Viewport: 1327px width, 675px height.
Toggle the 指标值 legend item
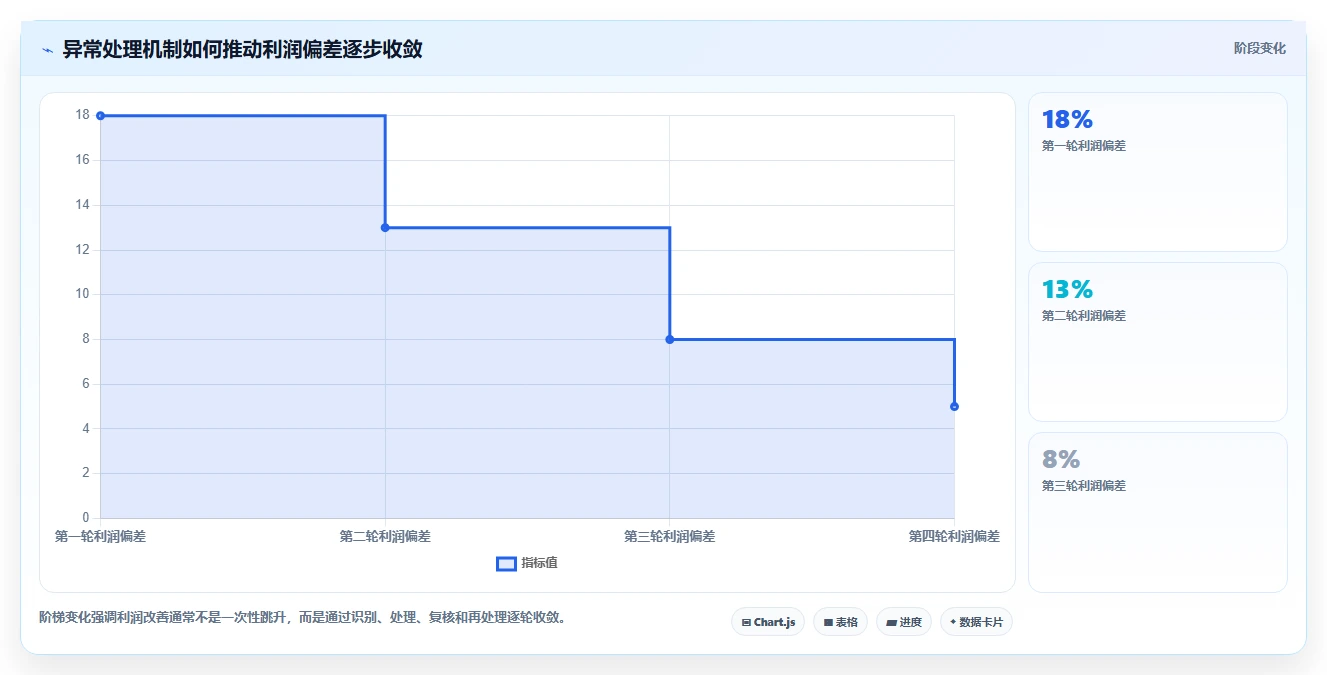527,563
